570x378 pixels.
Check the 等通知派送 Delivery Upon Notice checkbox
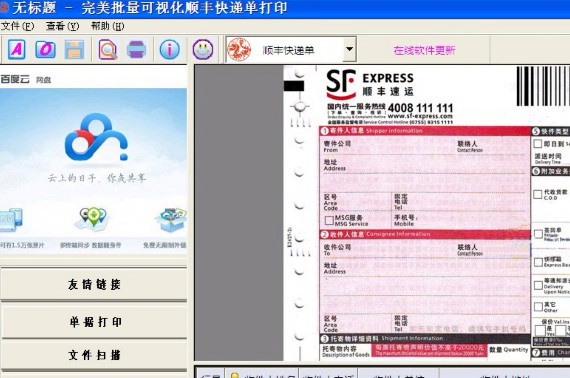[x=538, y=286]
